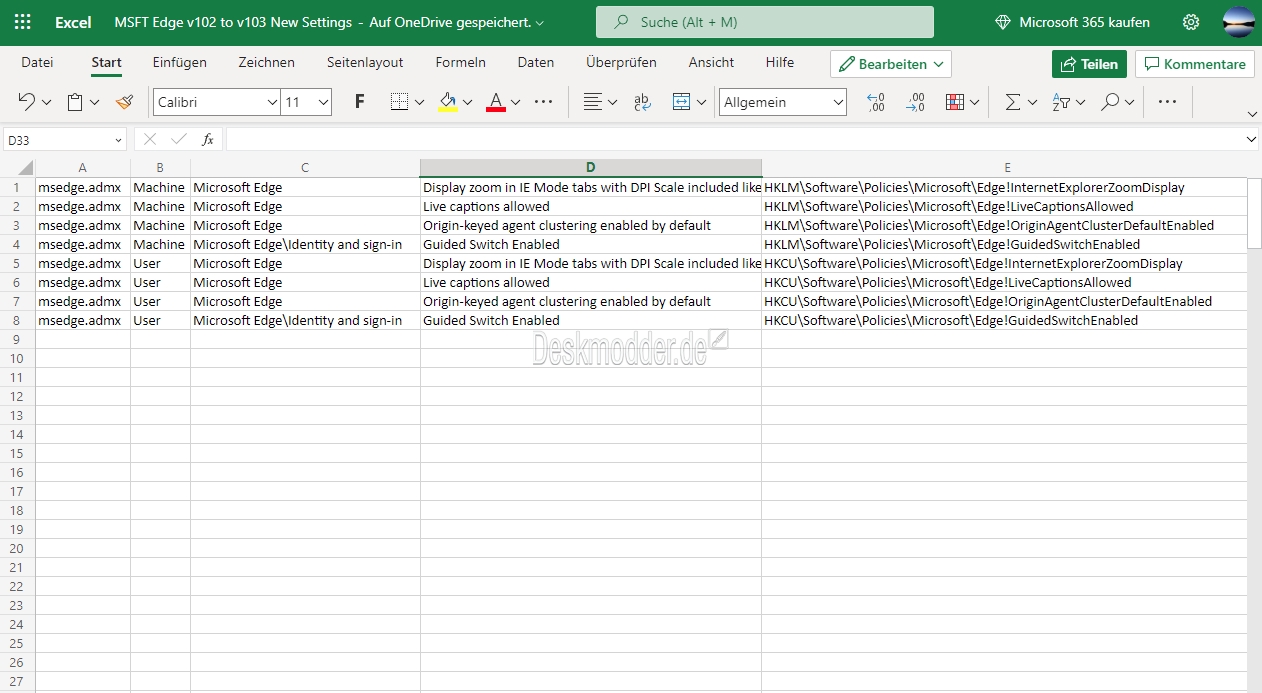Collapse the ribbon chevron
Viewport: 1262px width, 693px height.
click(1252, 114)
